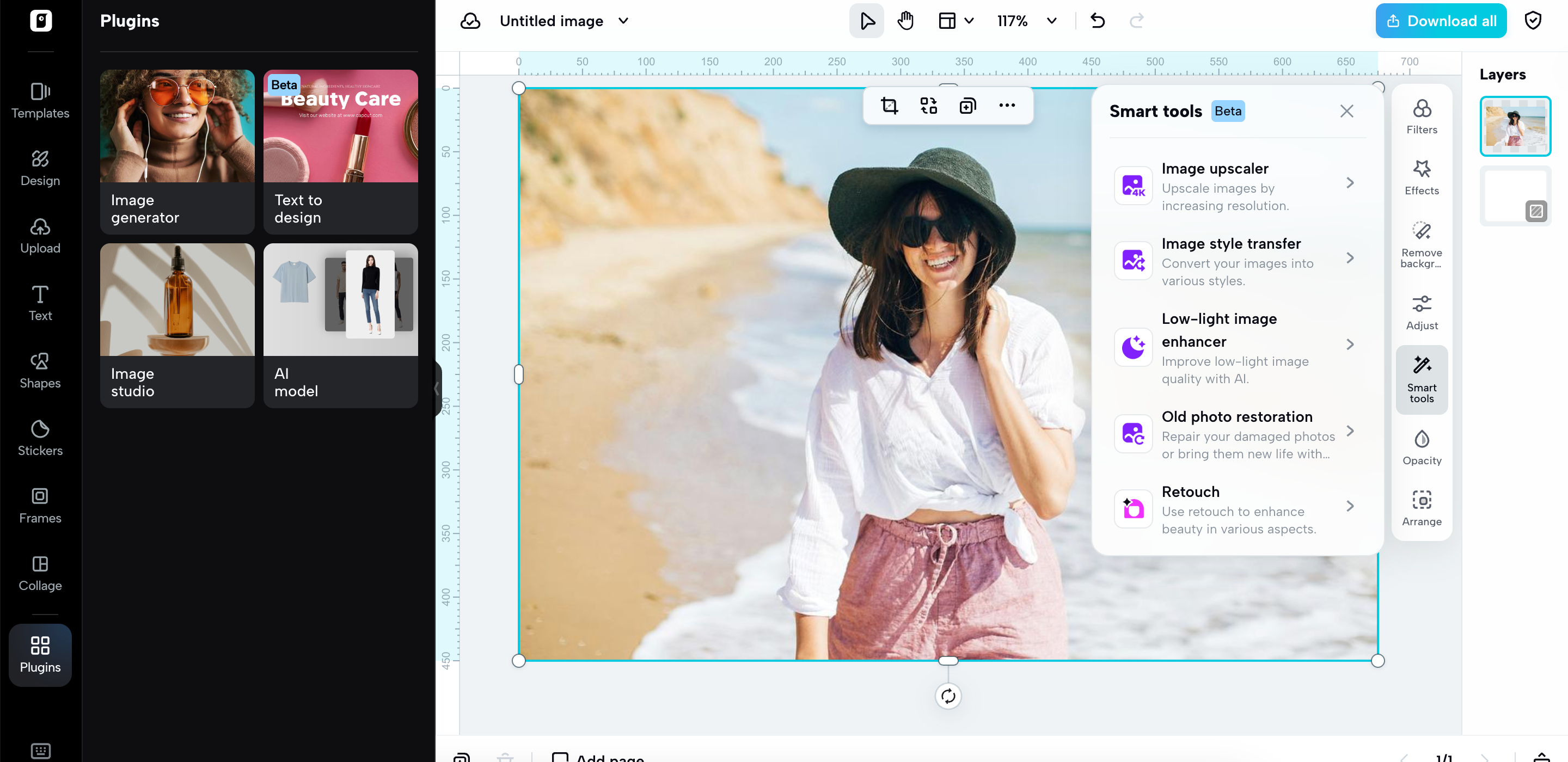
Task: Select Remove background
Action: tap(1422, 242)
